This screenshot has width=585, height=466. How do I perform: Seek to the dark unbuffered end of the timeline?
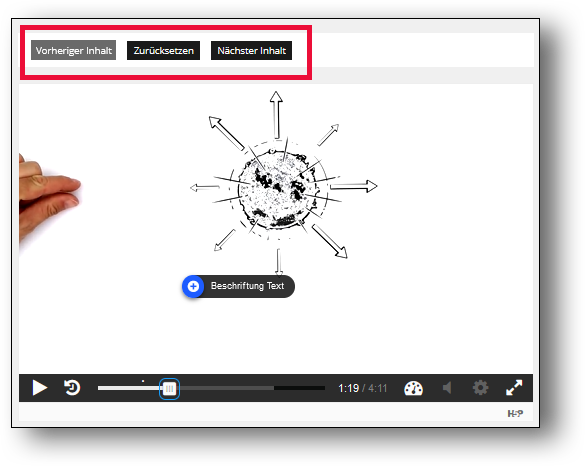pyautogui.click(x=300, y=388)
